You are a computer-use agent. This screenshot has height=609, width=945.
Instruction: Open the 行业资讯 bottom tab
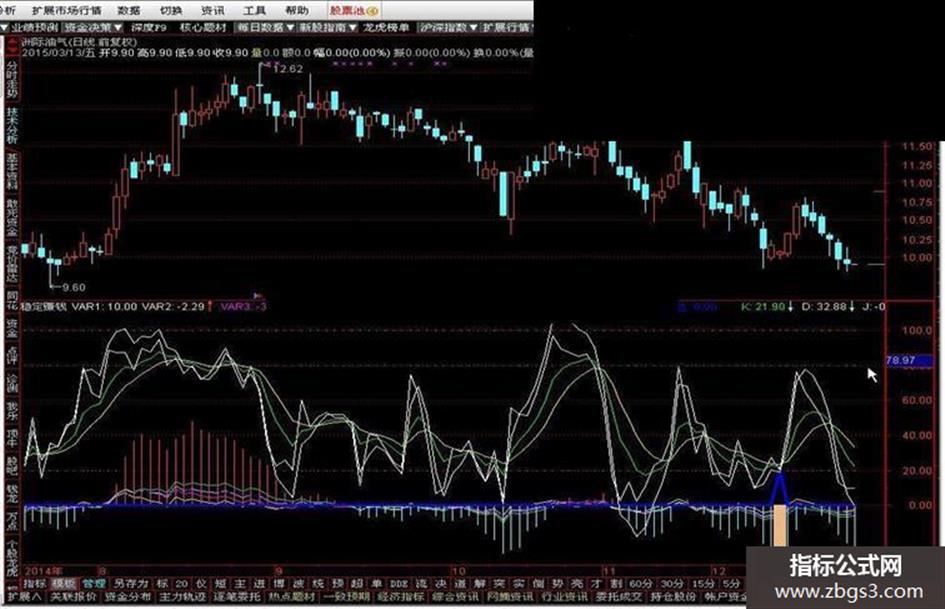coord(565,596)
